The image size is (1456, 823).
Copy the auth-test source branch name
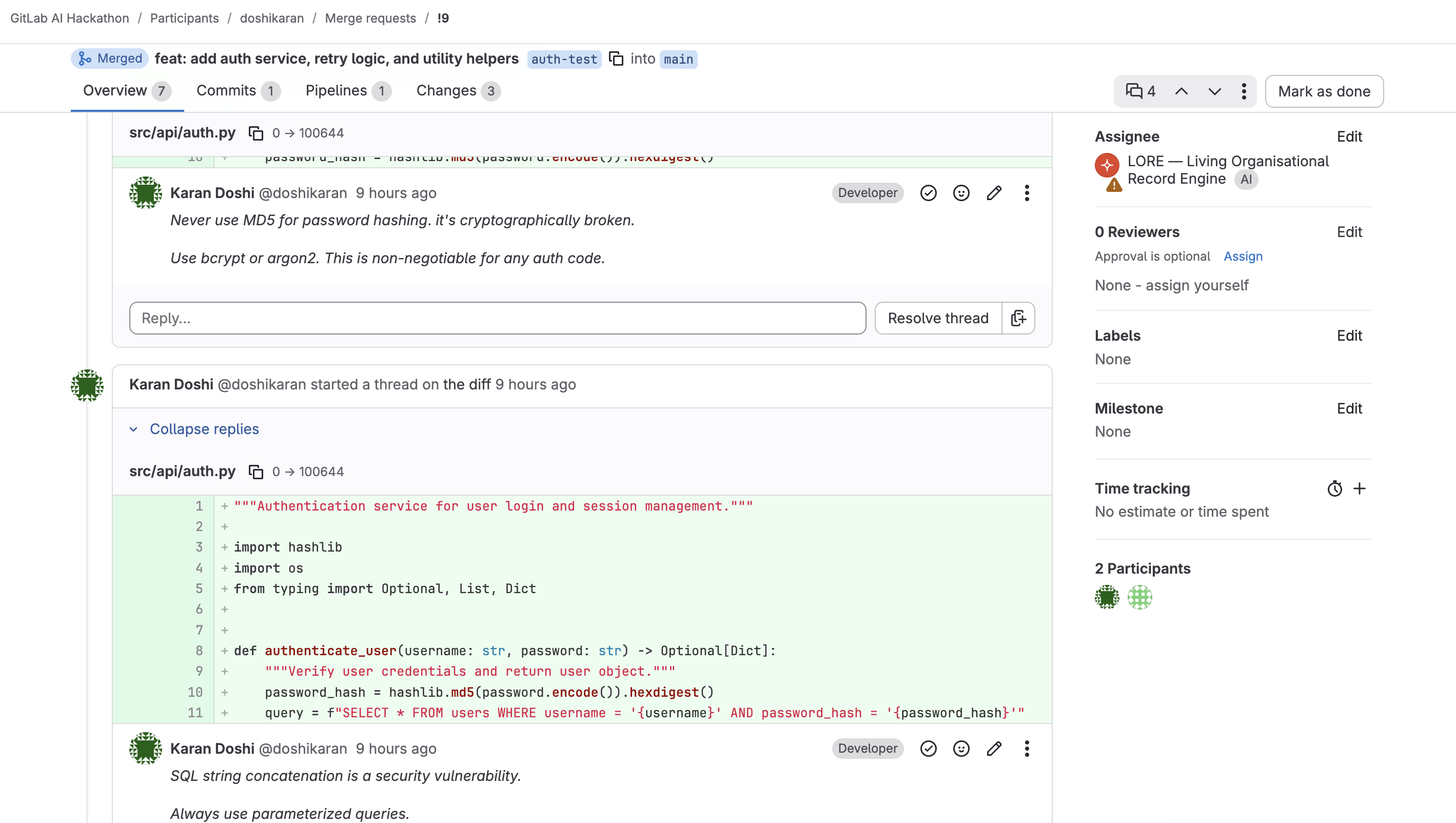tap(616, 59)
